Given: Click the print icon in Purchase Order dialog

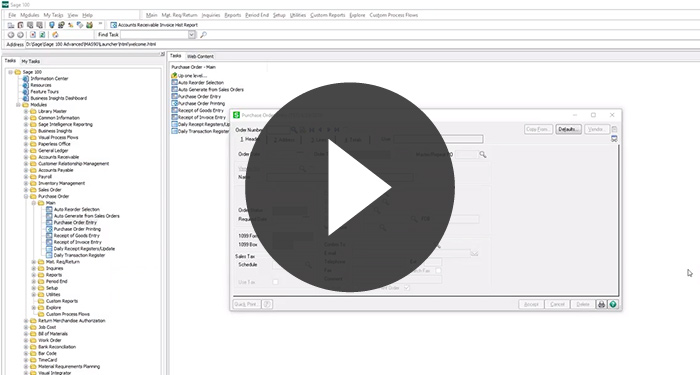Looking at the screenshot, I should click(601, 304).
